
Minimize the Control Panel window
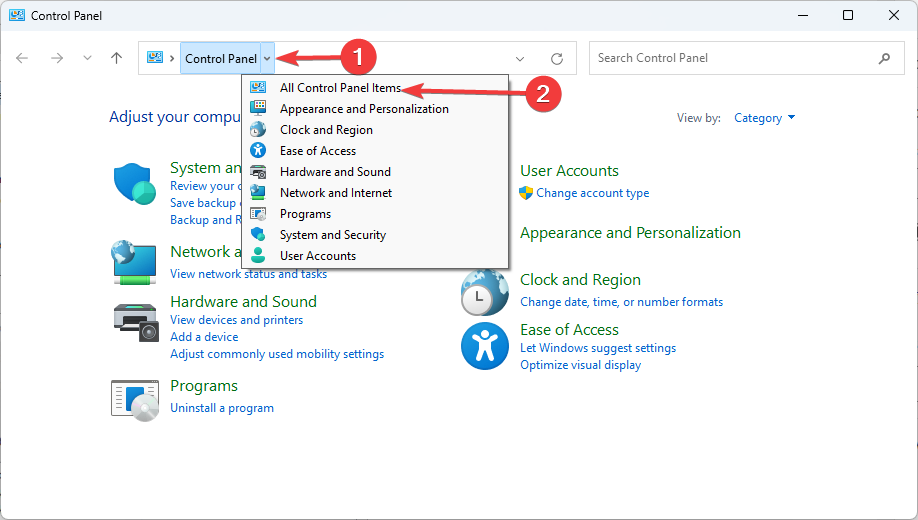(803, 15)
